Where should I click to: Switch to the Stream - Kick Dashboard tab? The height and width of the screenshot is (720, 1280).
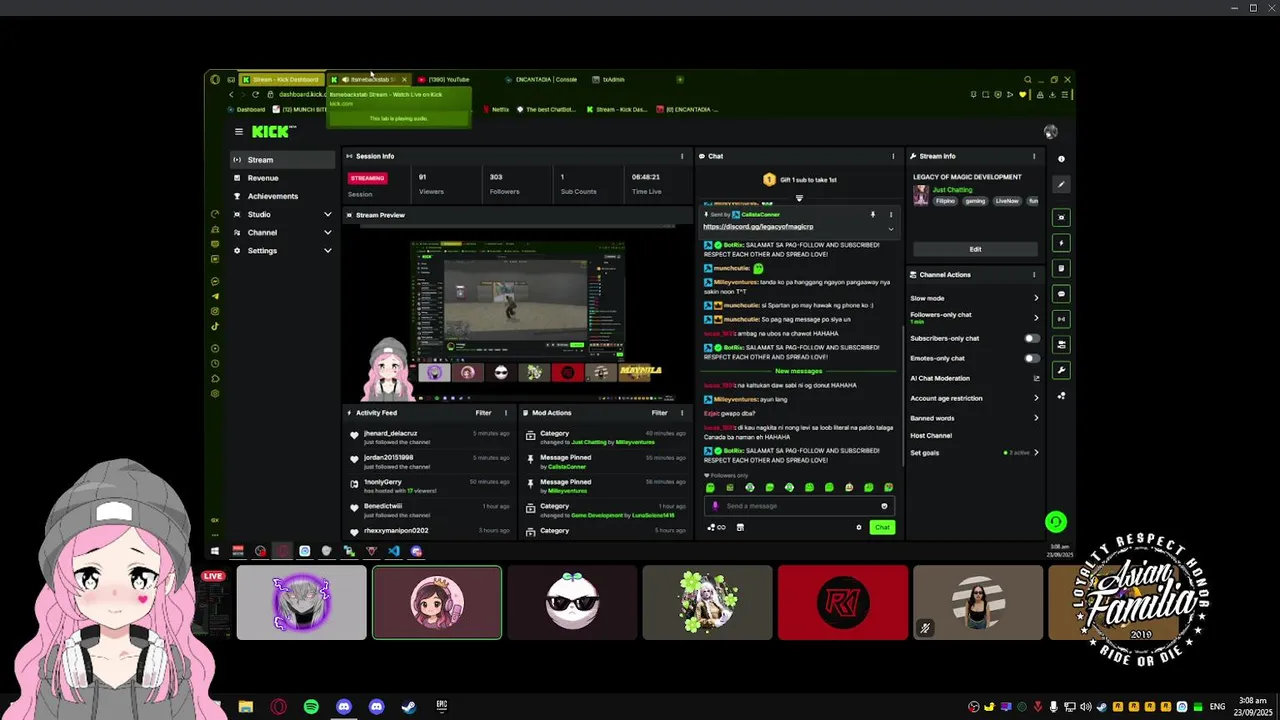[283, 79]
